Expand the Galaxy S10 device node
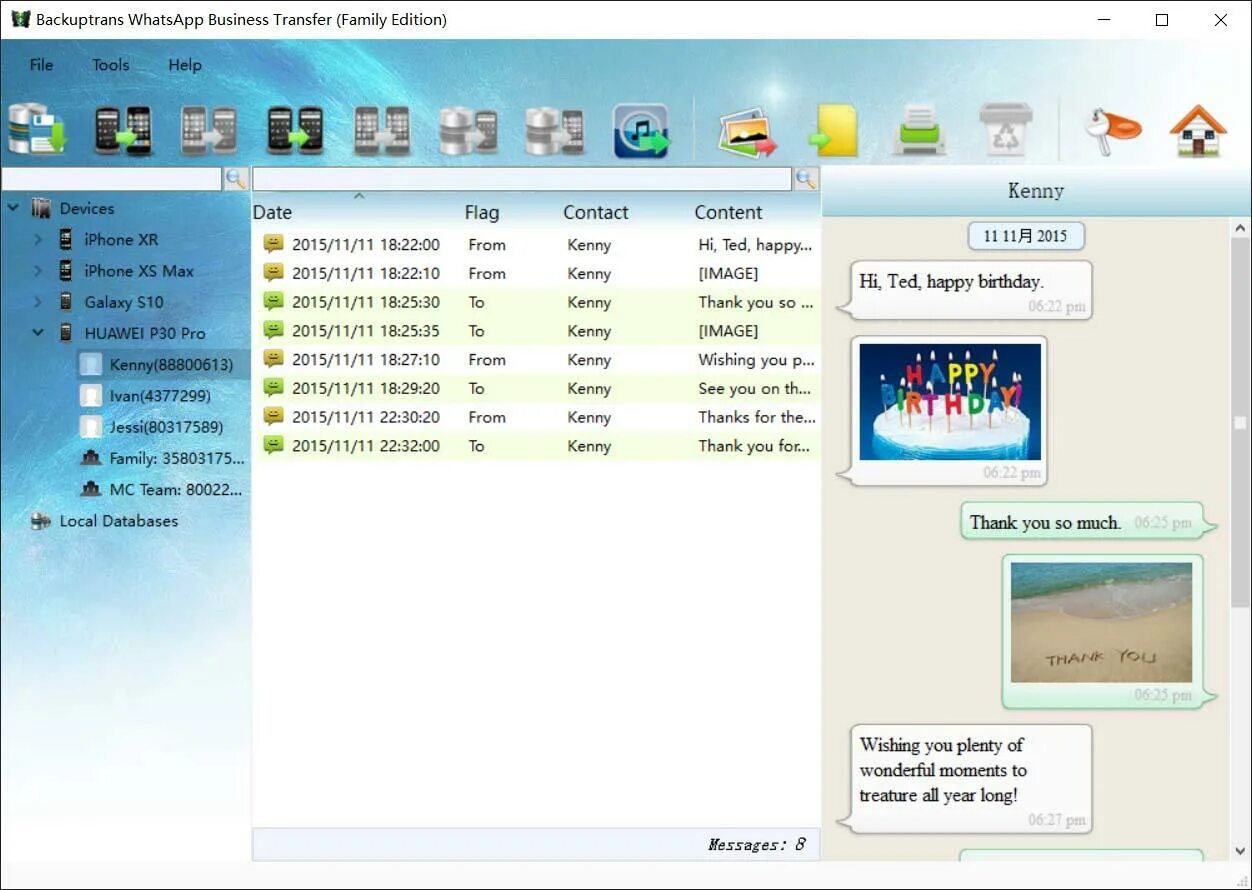1252x890 pixels. [39, 301]
